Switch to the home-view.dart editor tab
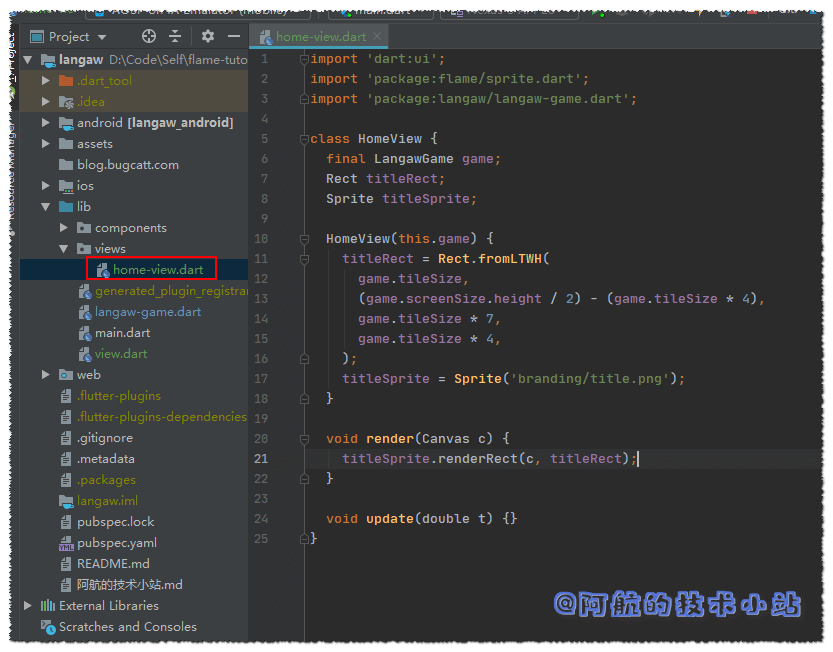833x652 pixels. click(320, 37)
